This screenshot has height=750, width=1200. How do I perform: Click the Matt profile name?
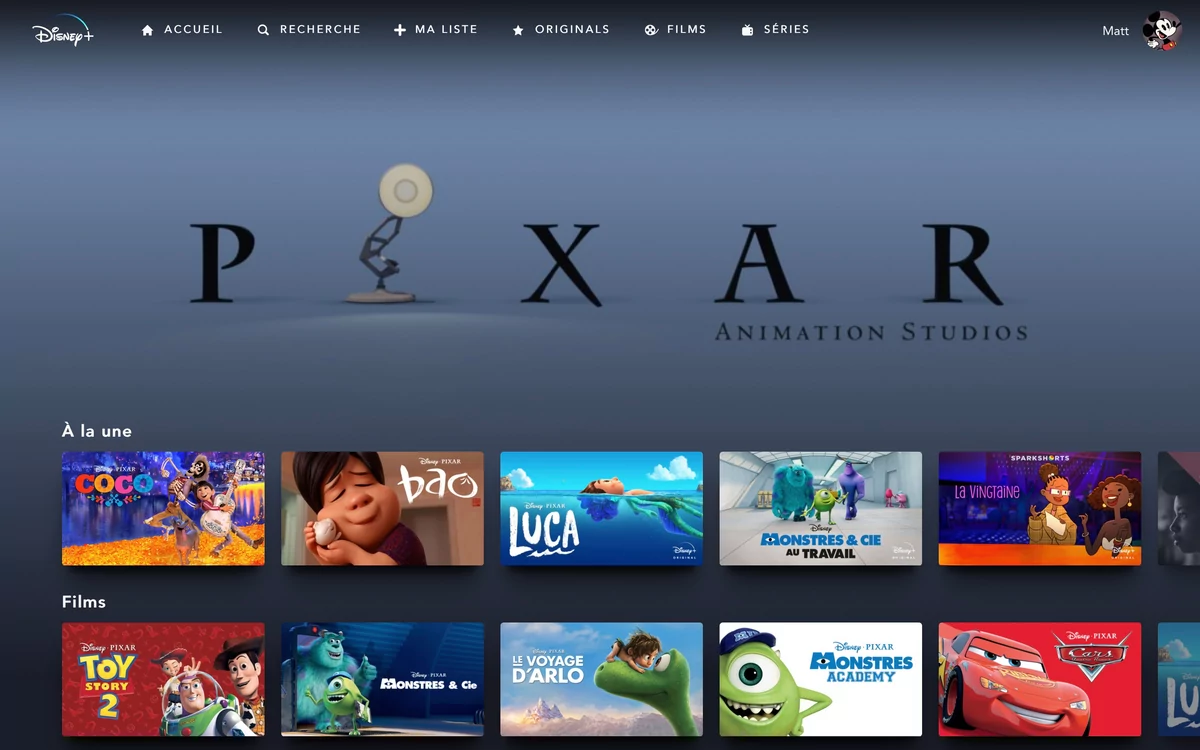(x=1115, y=31)
